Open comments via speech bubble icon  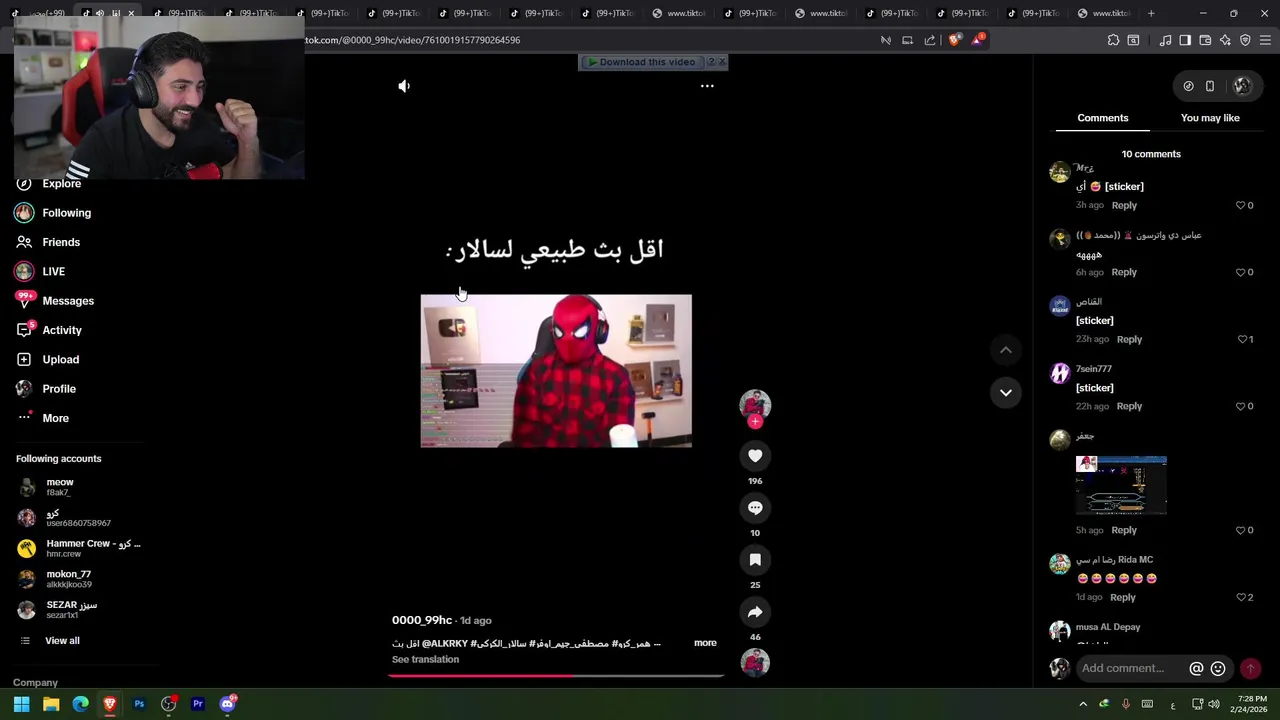click(755, 508)
